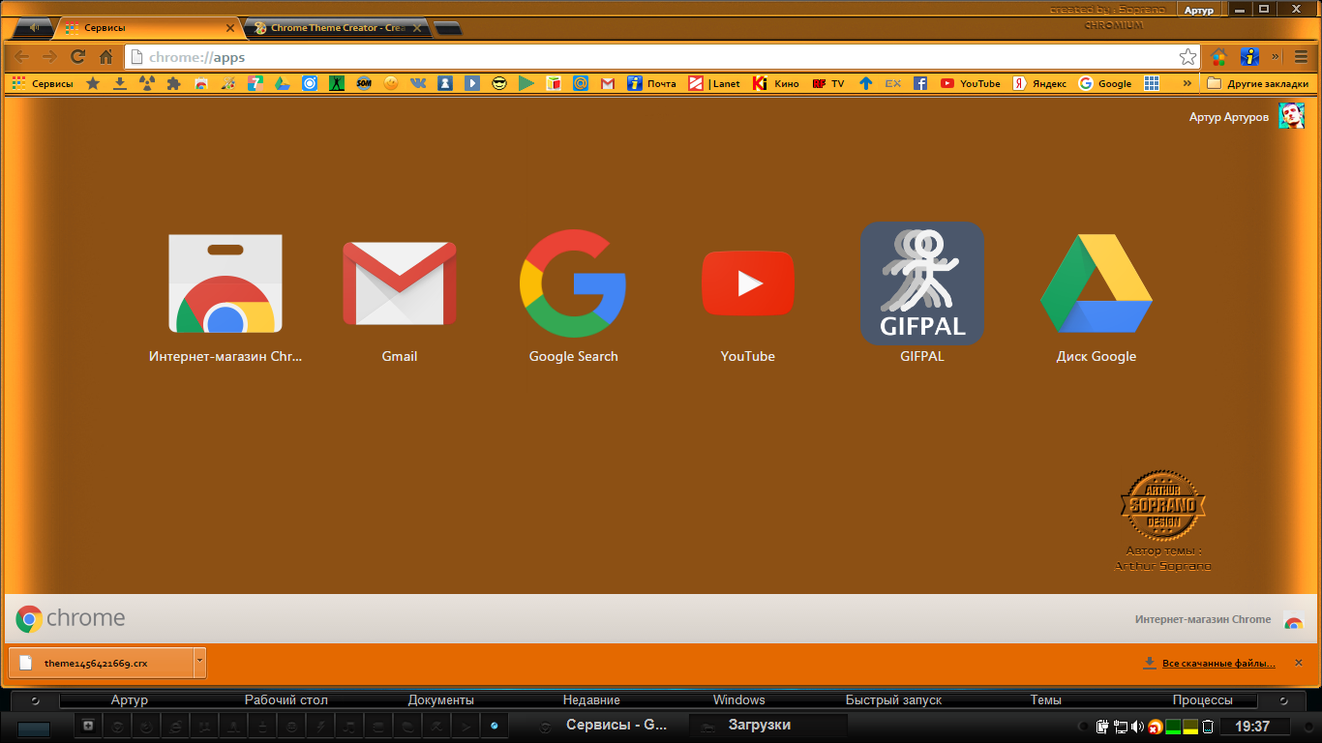Open the GIFPAL app
The image size is (1322, 743).
click(922, 284)
